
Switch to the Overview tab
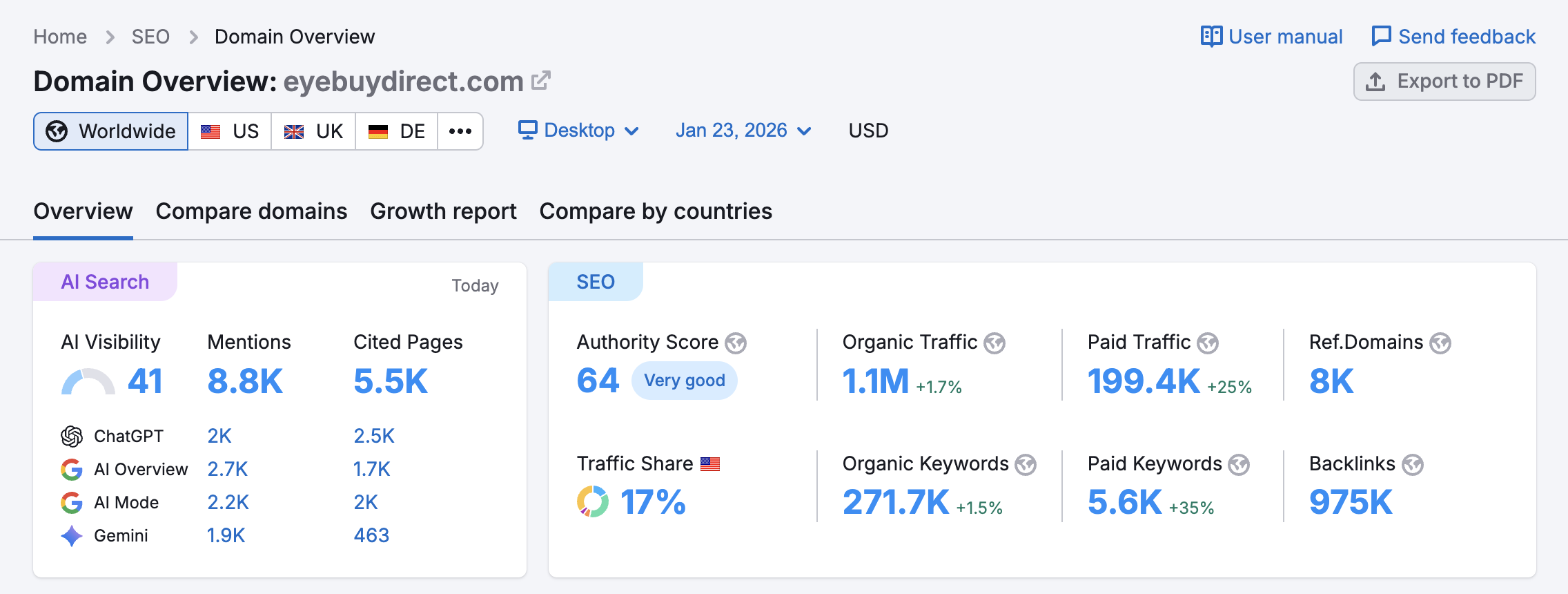[83, 211]
